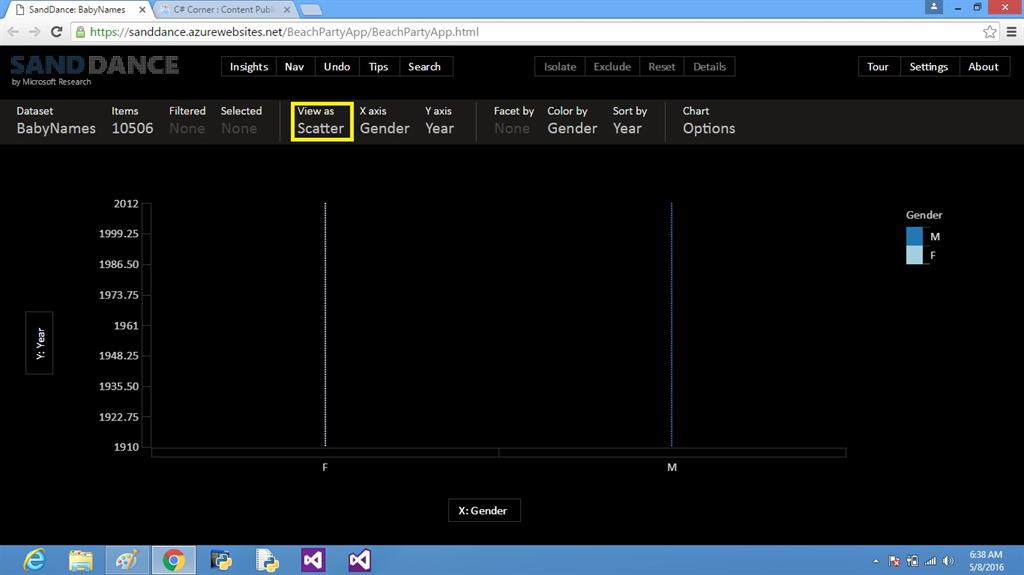Open SandDance Settings
The height and width of the screenshot is (575, 1024).
pyautogui.click(x=929, y=67)
